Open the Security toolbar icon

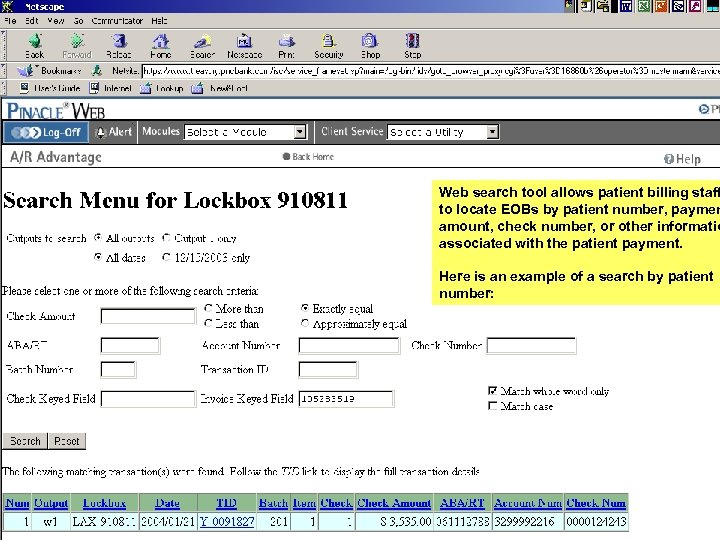click(328, 41)
